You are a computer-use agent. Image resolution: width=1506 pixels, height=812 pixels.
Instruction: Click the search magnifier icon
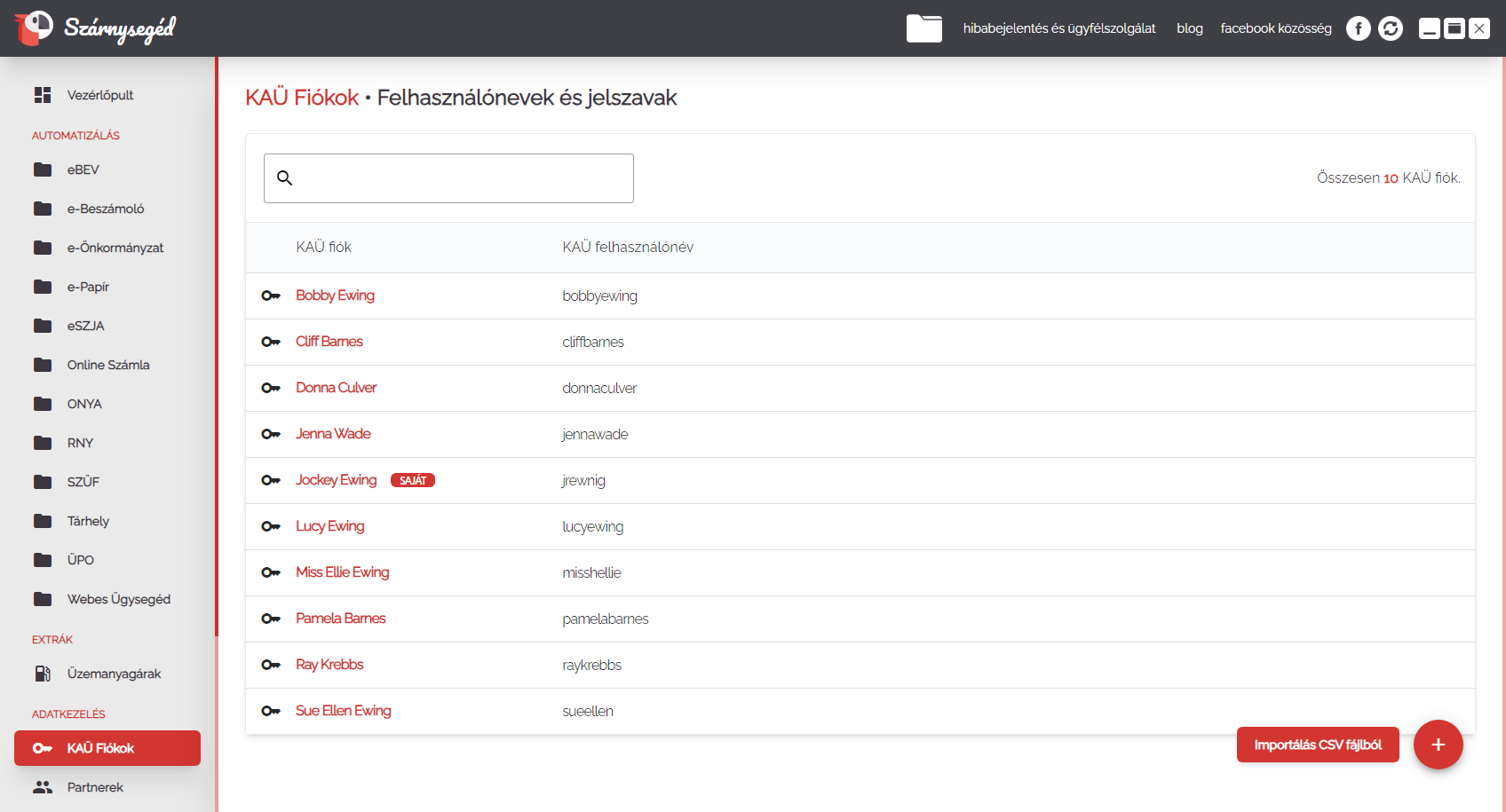pos(285,178)
